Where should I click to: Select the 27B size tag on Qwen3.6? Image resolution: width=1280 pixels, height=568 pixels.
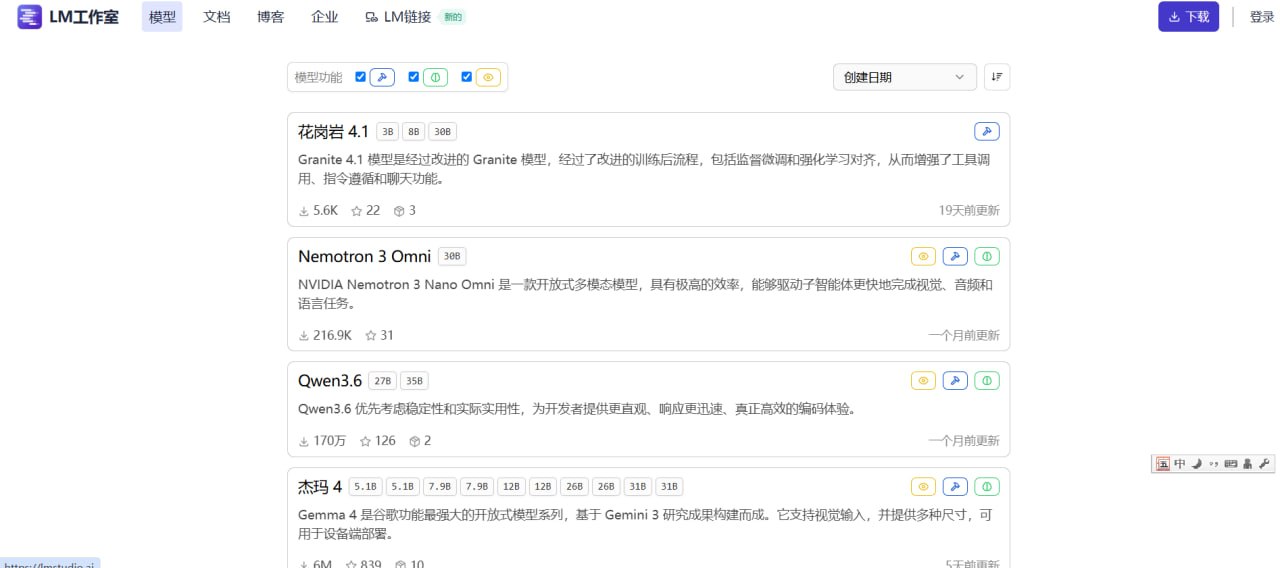coord(383,381)
